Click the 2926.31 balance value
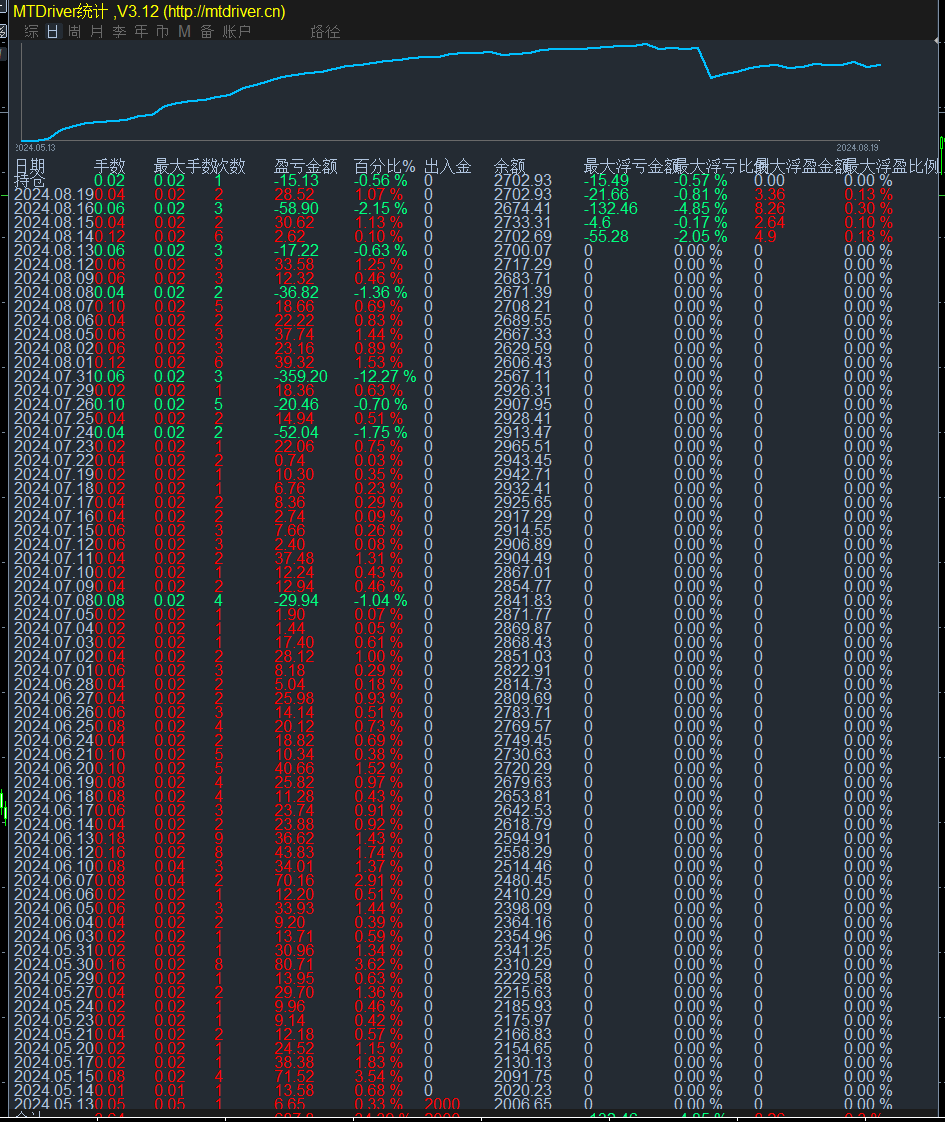This screenshot has height=1122, width=945. (x=523, y=391)
